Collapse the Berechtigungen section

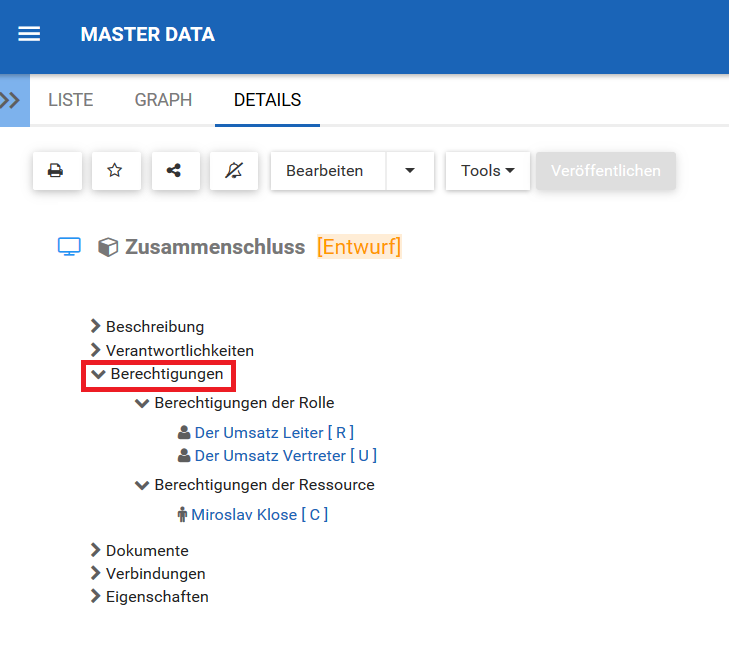coord(98,374)
